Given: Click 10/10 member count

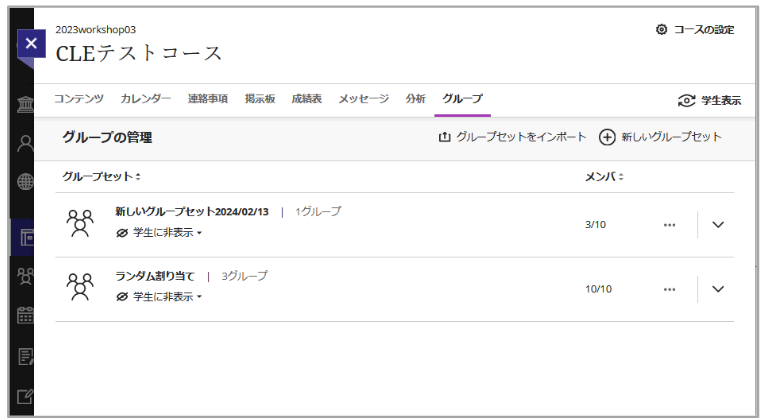Looking at the screenshot, I should point(599,289).
